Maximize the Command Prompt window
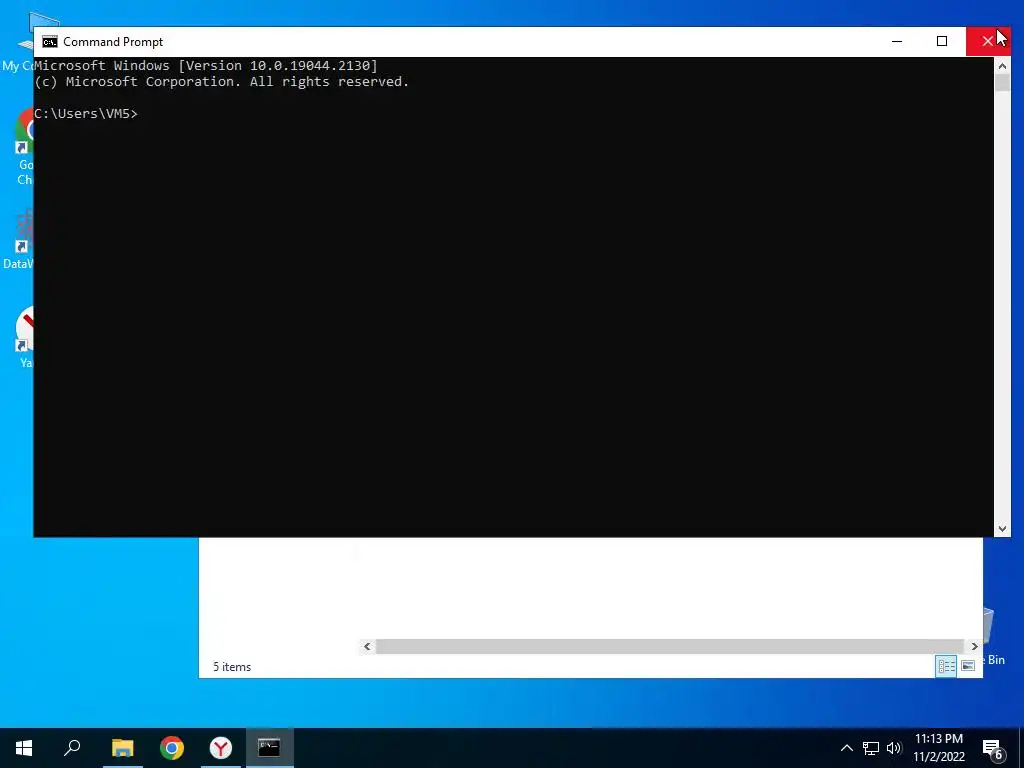1024x768 pixels. (x=942, y=41)
